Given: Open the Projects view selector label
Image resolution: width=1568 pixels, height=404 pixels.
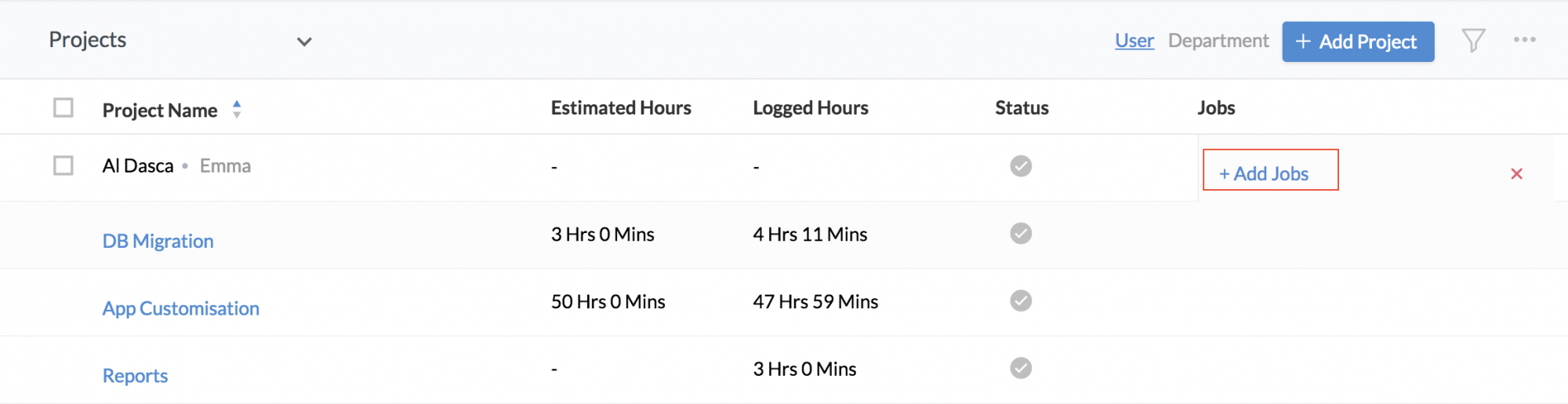Looking at the screenshot, I should click(x=87, y=40).
